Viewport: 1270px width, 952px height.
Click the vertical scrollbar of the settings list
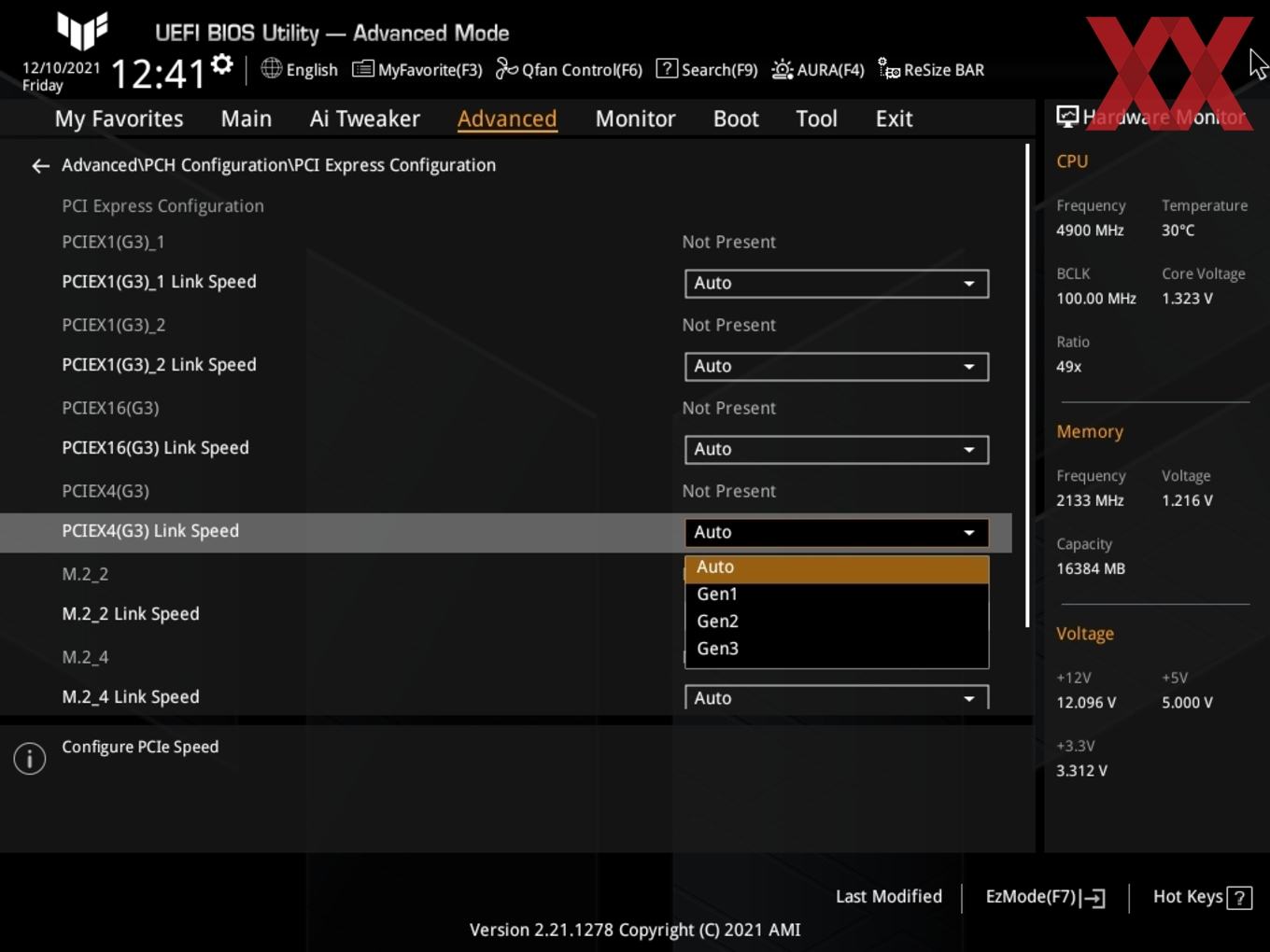click(x=1027, y=385)
